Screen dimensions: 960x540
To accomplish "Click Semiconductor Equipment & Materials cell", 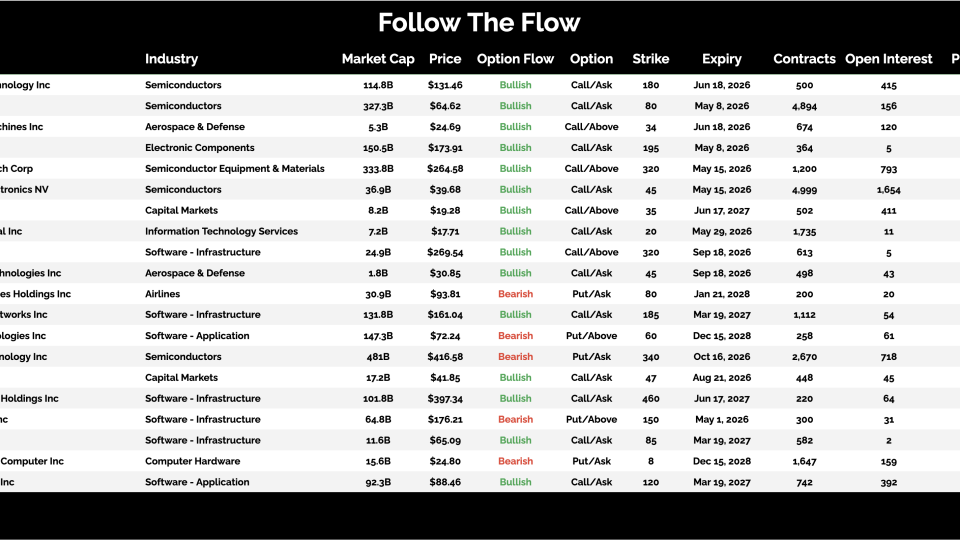I will [x=234, y=169].
